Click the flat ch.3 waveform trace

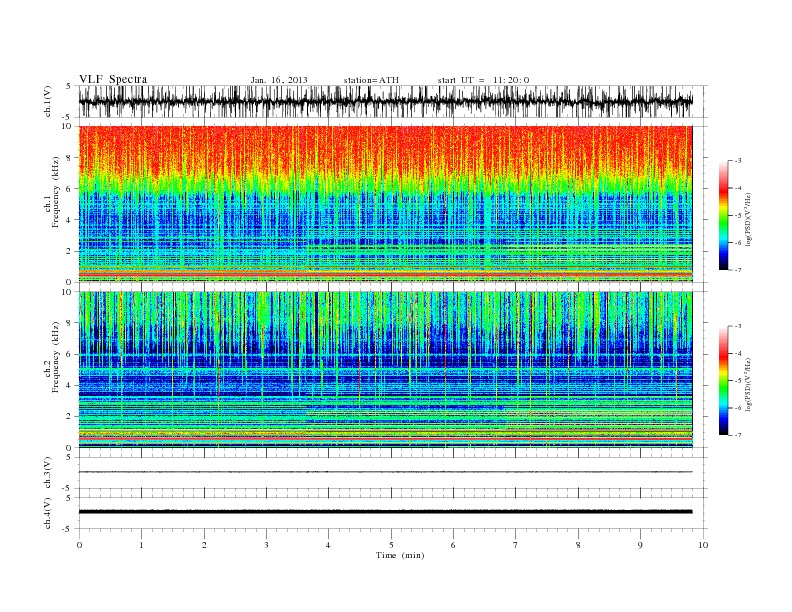pyautogui.click(x=386, y=472)
